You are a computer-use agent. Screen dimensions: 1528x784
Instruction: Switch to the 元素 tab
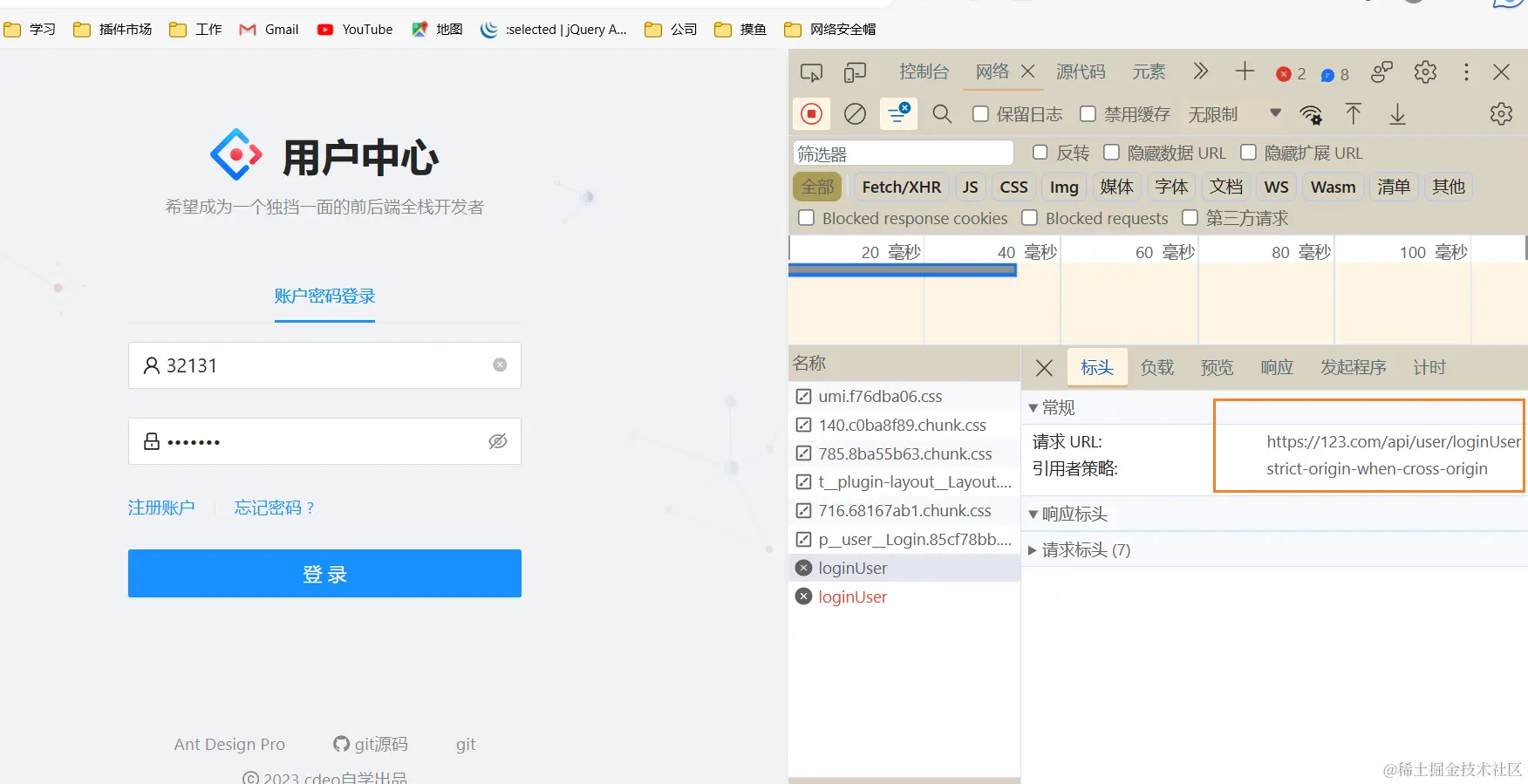pos(1149,72)
